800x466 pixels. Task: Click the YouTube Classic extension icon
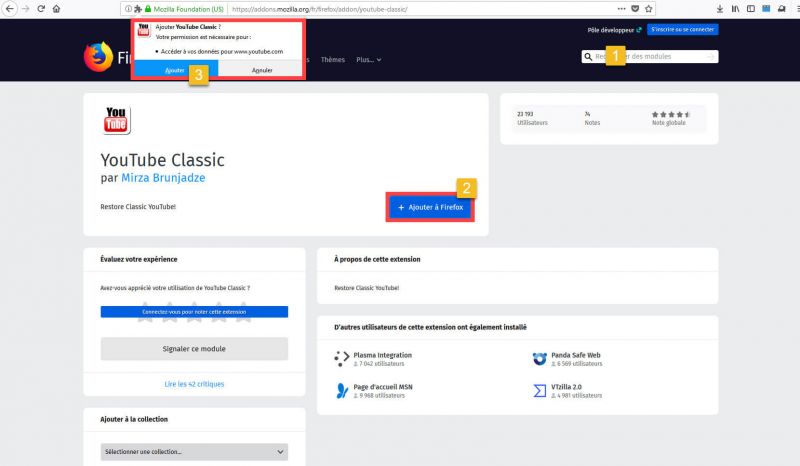tap(116, 119)
